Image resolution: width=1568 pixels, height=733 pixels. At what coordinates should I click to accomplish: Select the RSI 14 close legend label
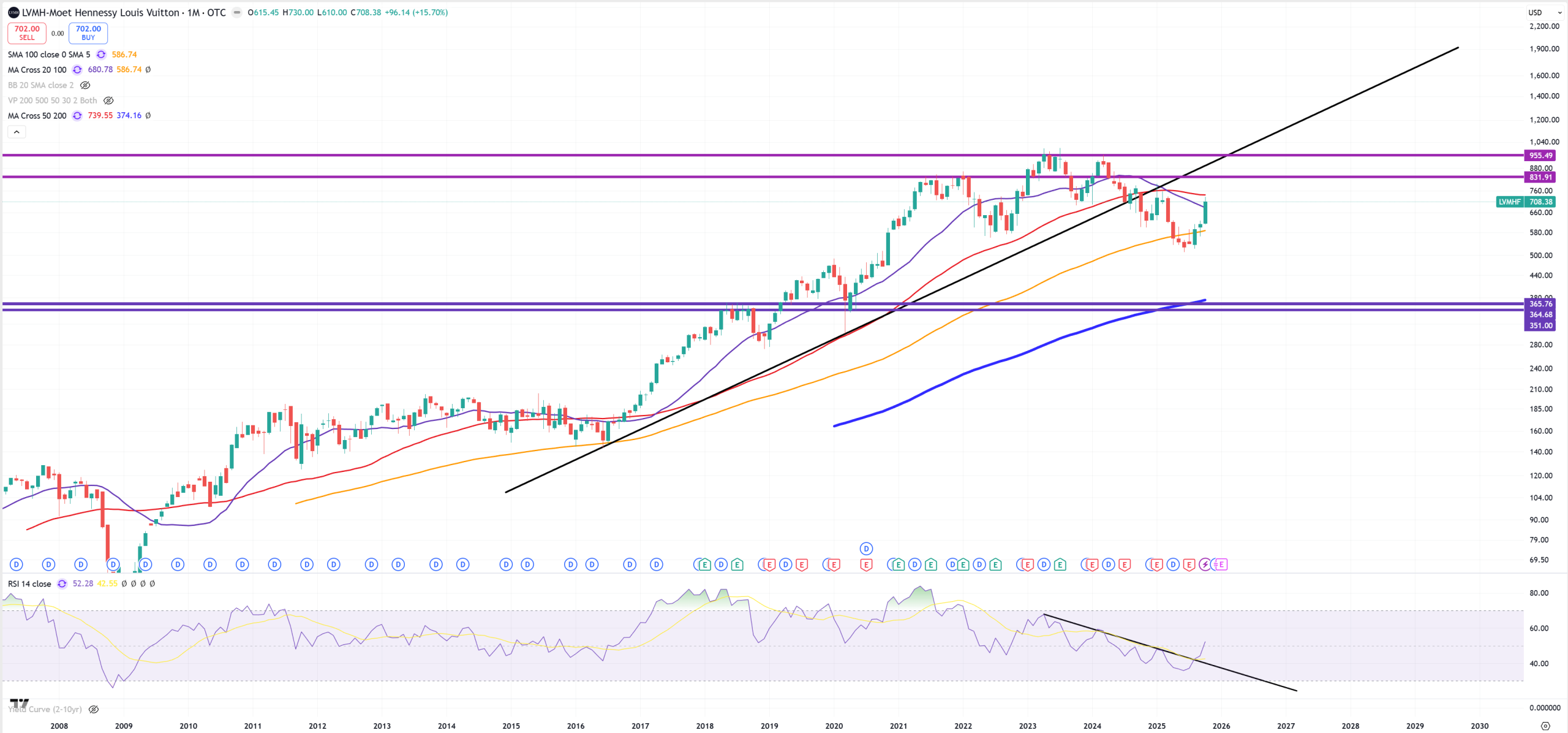pyautogui.click(x=29, y=584)
